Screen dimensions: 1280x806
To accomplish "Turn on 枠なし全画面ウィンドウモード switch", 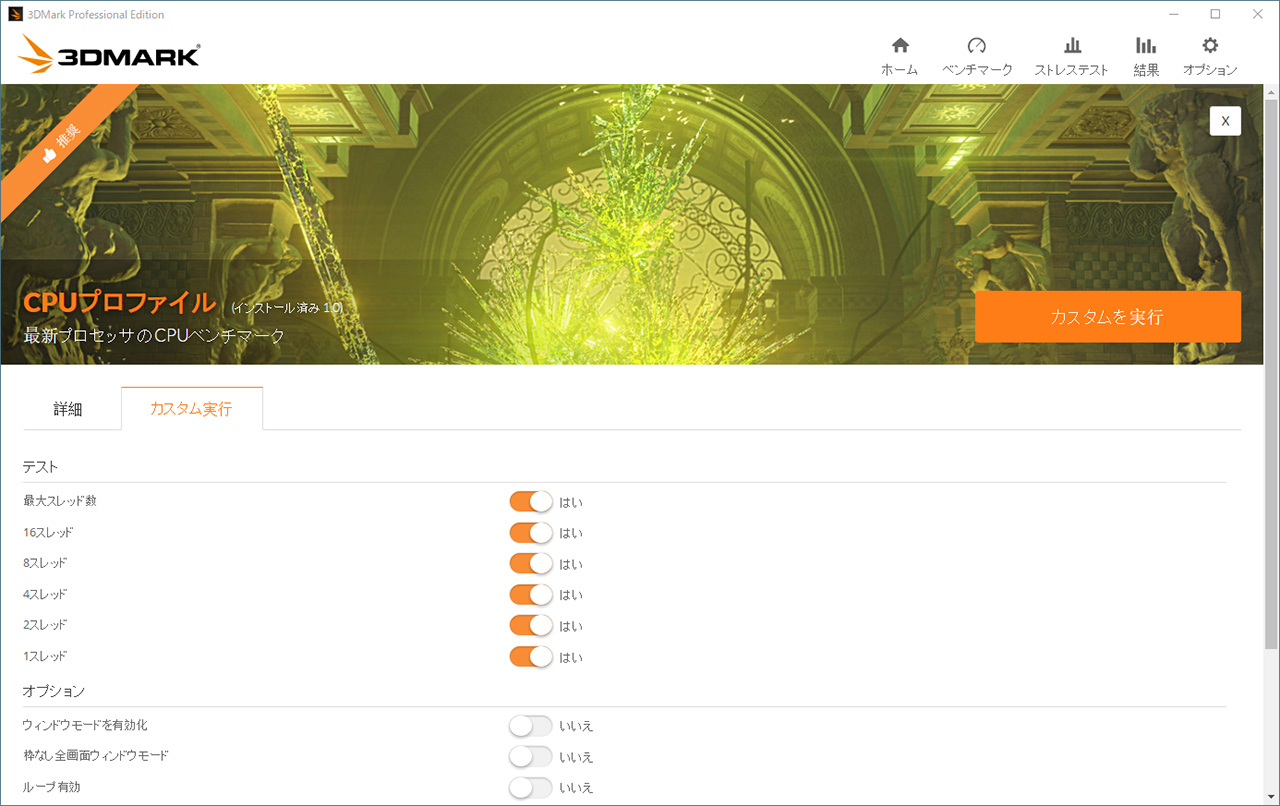I will point(531,756).
